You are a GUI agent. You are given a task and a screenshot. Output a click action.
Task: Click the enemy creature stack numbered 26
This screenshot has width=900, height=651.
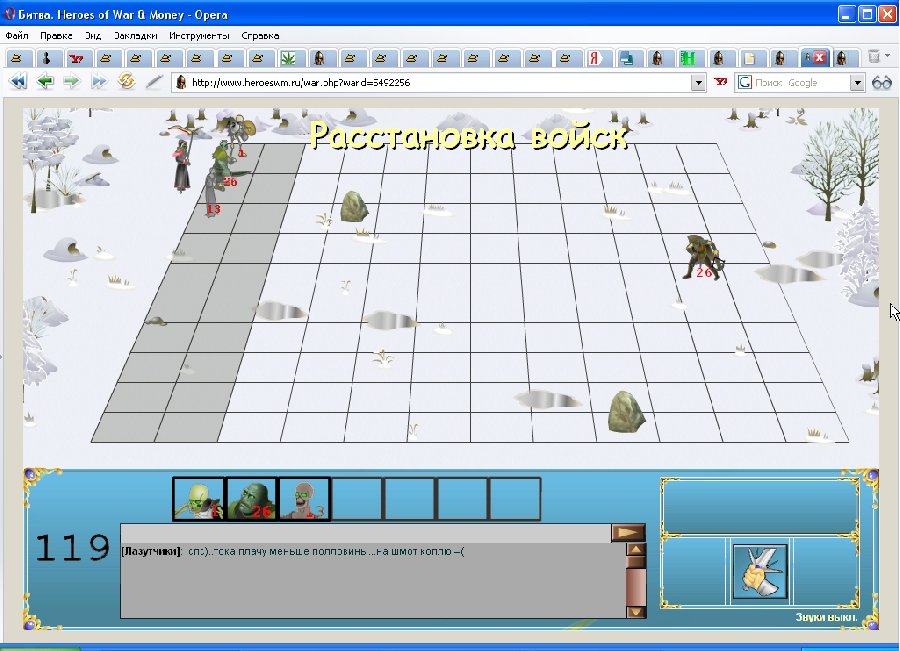pos(703,256)
